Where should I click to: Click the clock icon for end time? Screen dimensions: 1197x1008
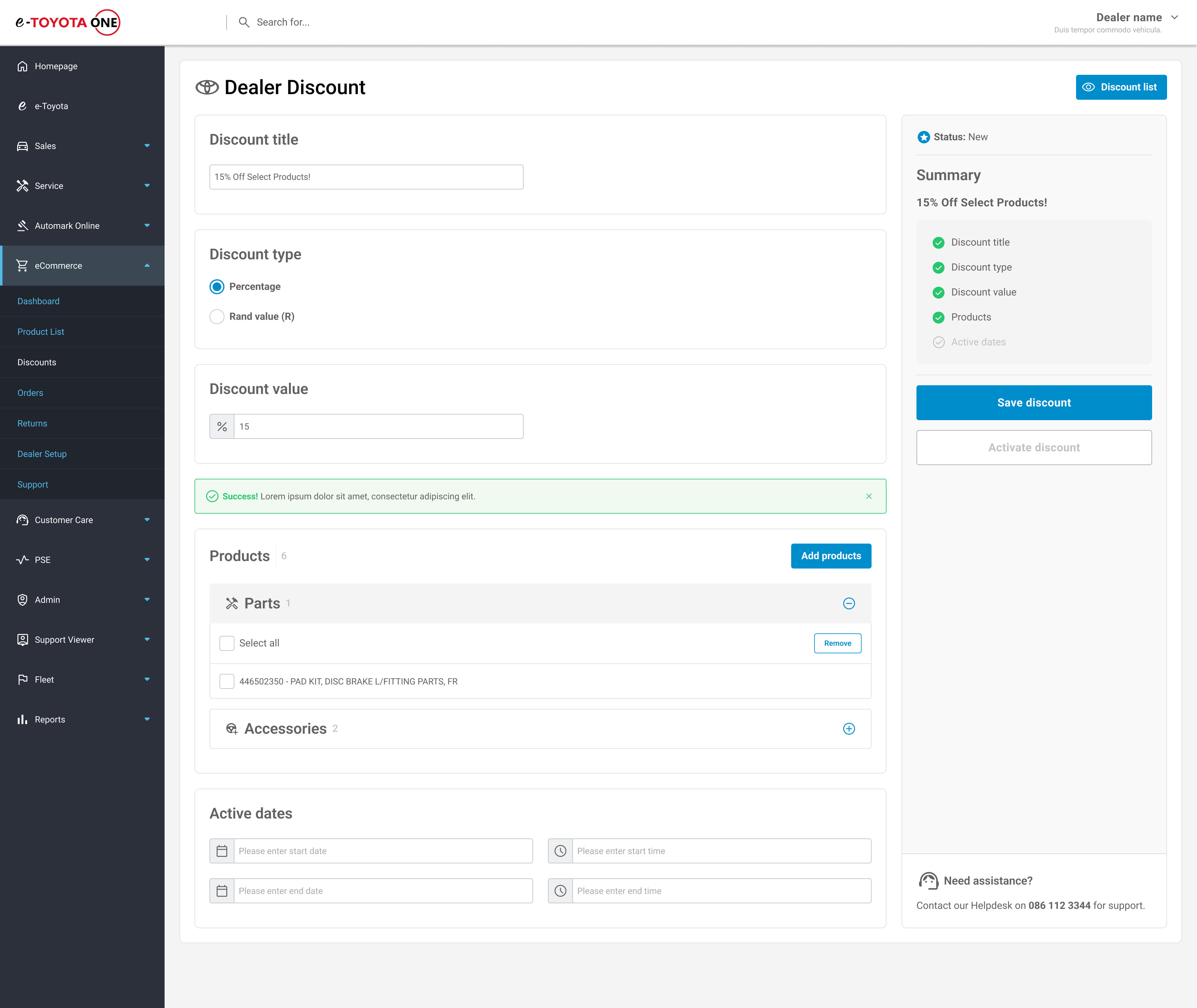560,891
